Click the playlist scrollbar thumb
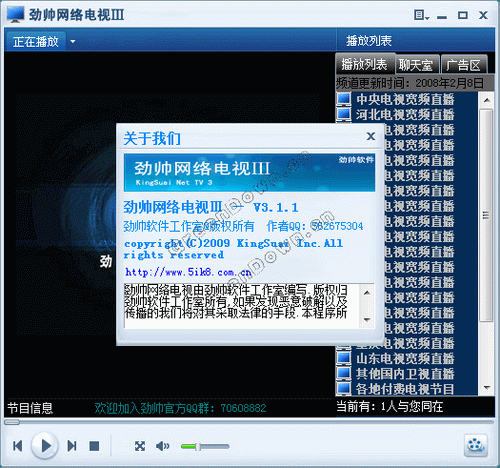This screenshot has width=500, height=468. (486, 215)
